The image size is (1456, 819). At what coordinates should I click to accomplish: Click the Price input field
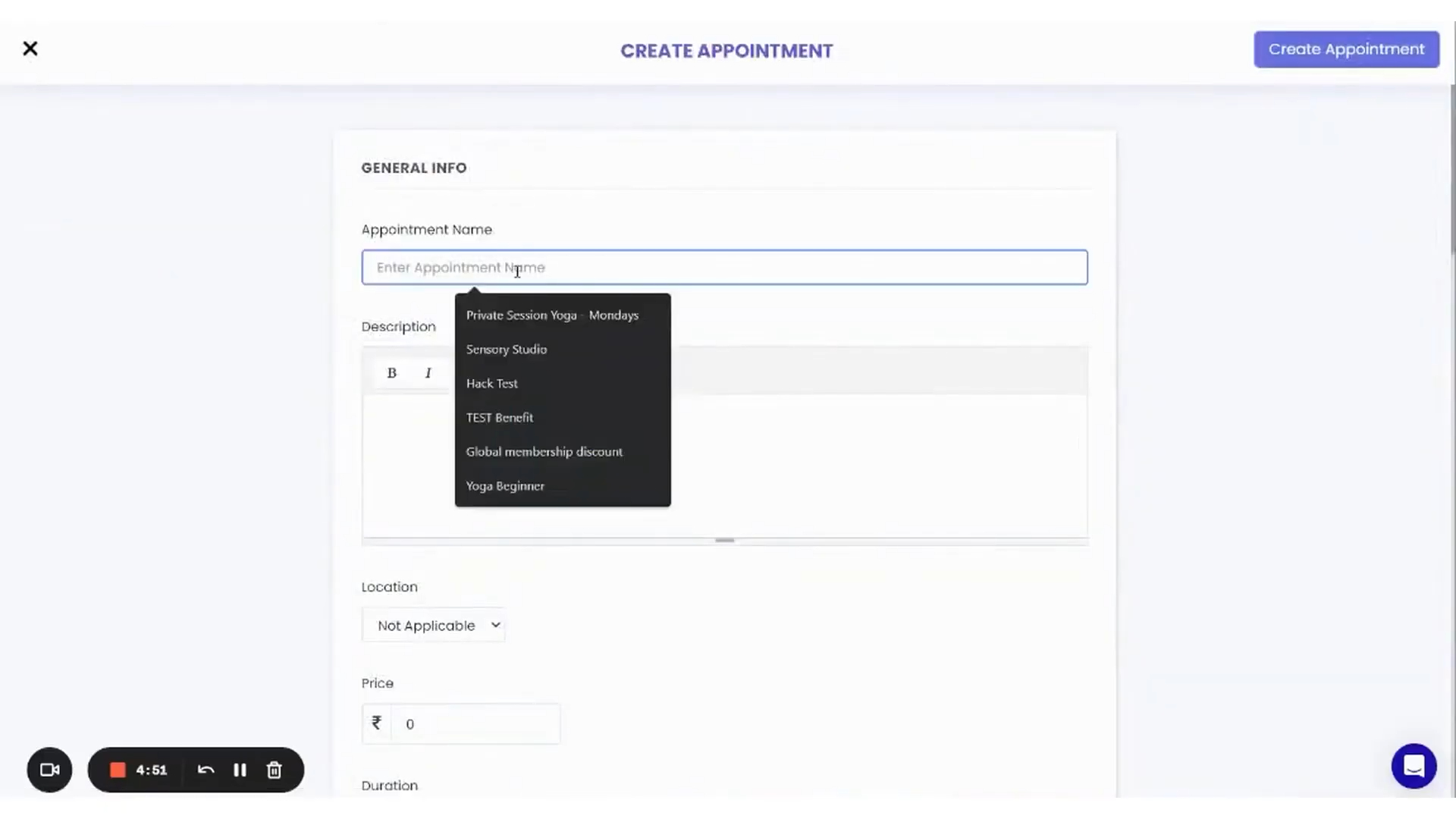pos(475,723)
